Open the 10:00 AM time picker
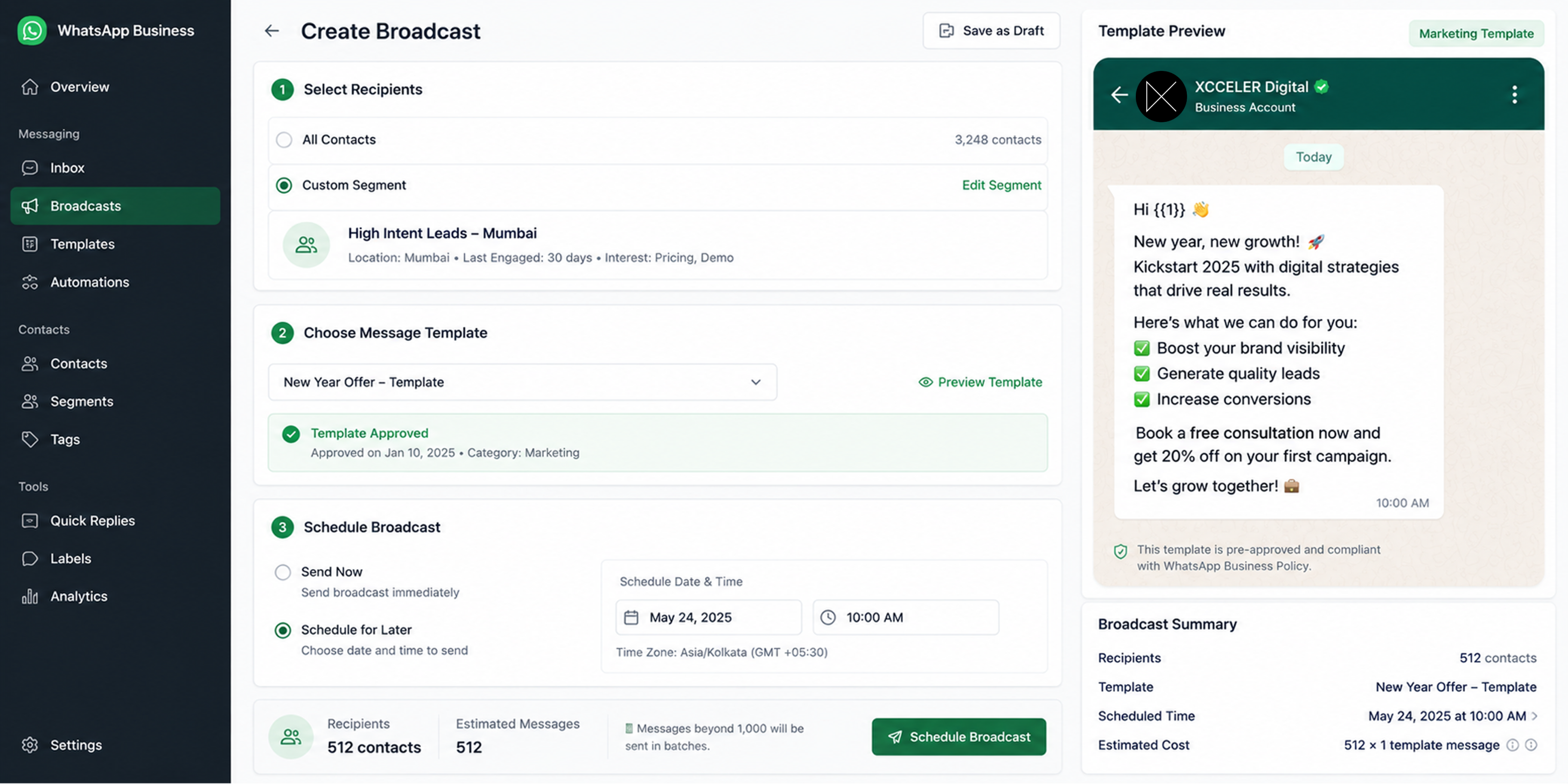This screenshot has width=1568, height=784. tap(906, 618)
